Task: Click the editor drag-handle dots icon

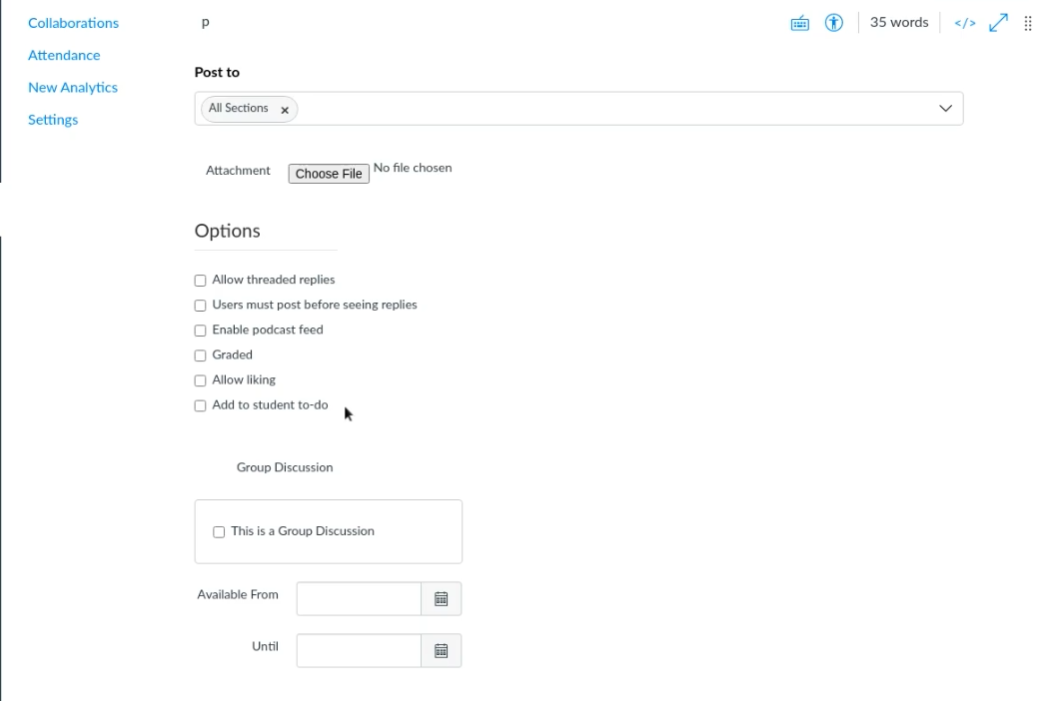Action: click(x=1028, y=23)
